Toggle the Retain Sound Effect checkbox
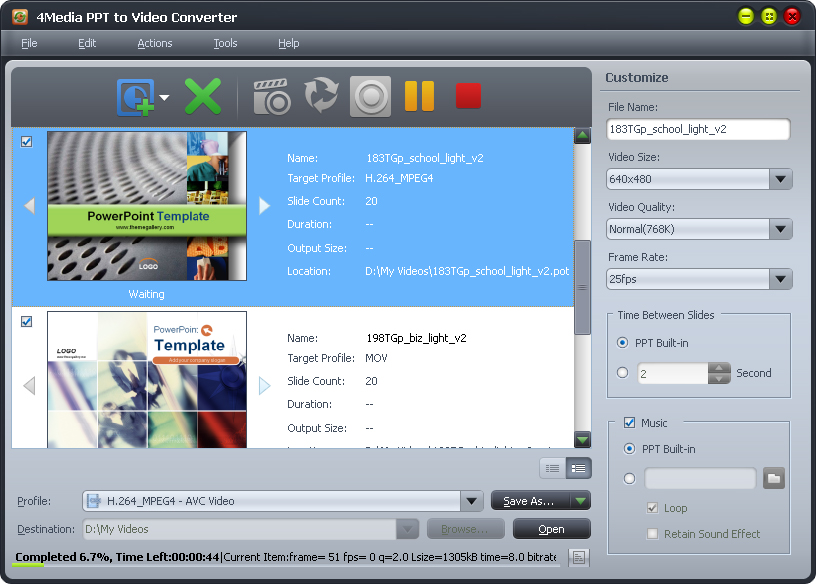This screenshot has height=584, width=816. click(x=652, y=534)
